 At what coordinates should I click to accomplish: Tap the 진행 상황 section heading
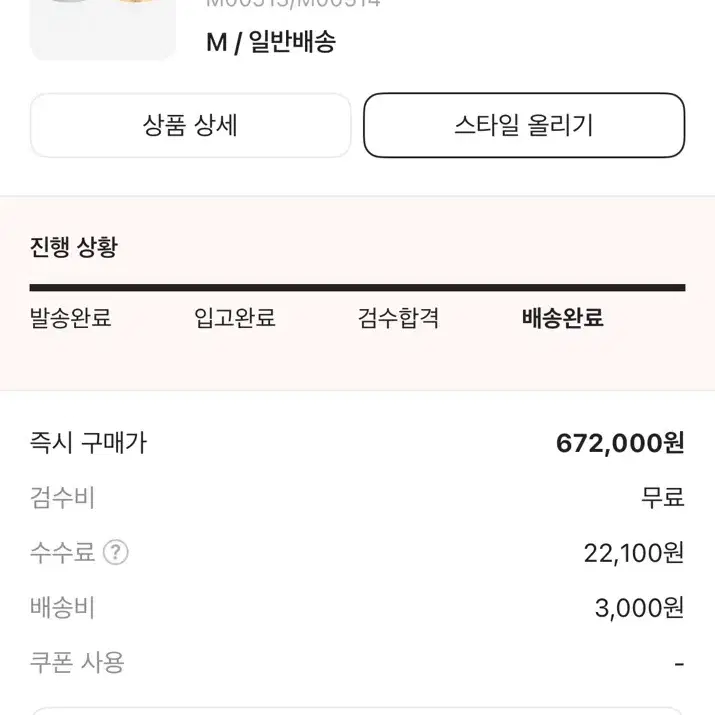coord(74,247)
